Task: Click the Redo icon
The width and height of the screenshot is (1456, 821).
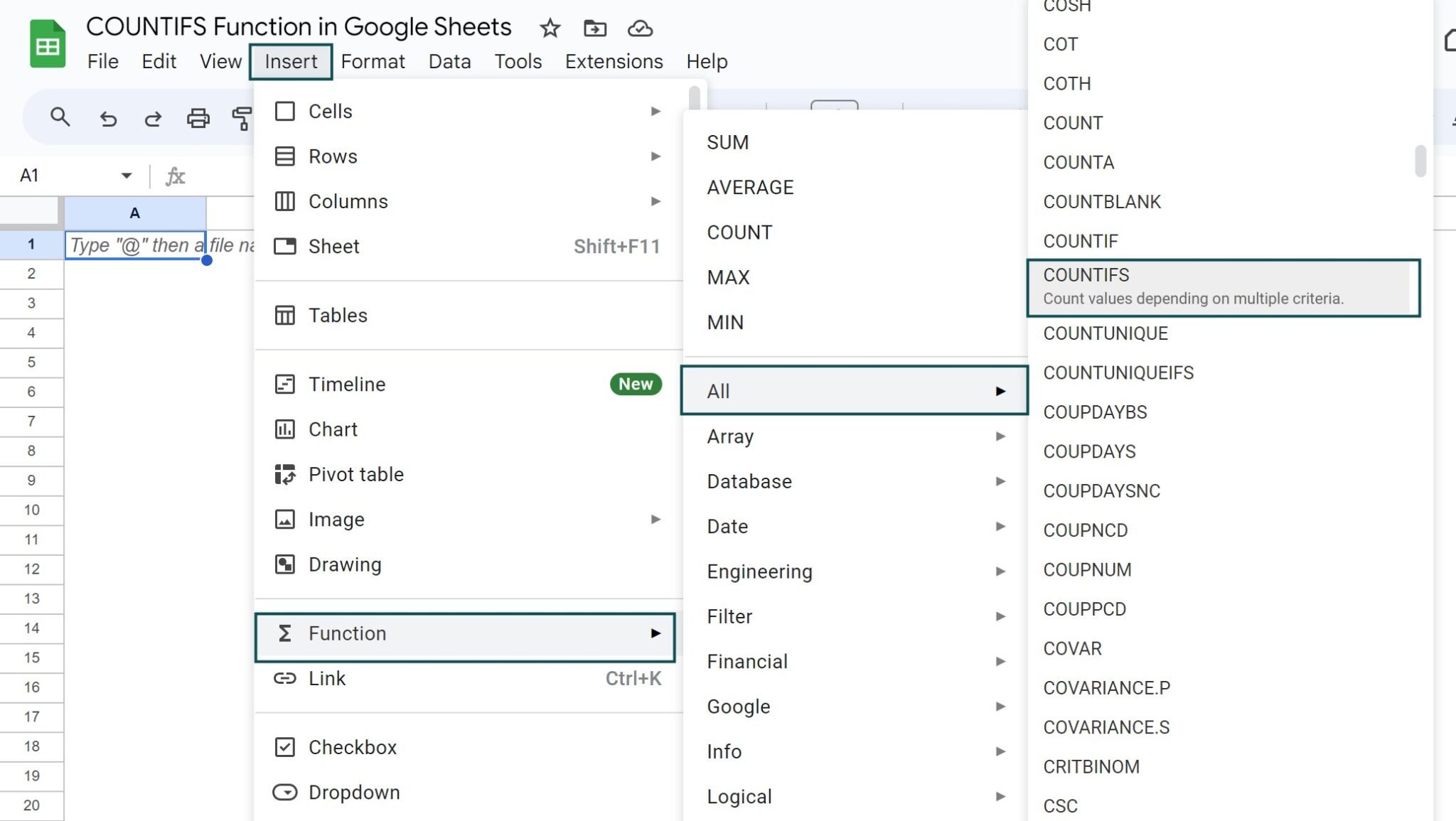Action: [153, 117]
